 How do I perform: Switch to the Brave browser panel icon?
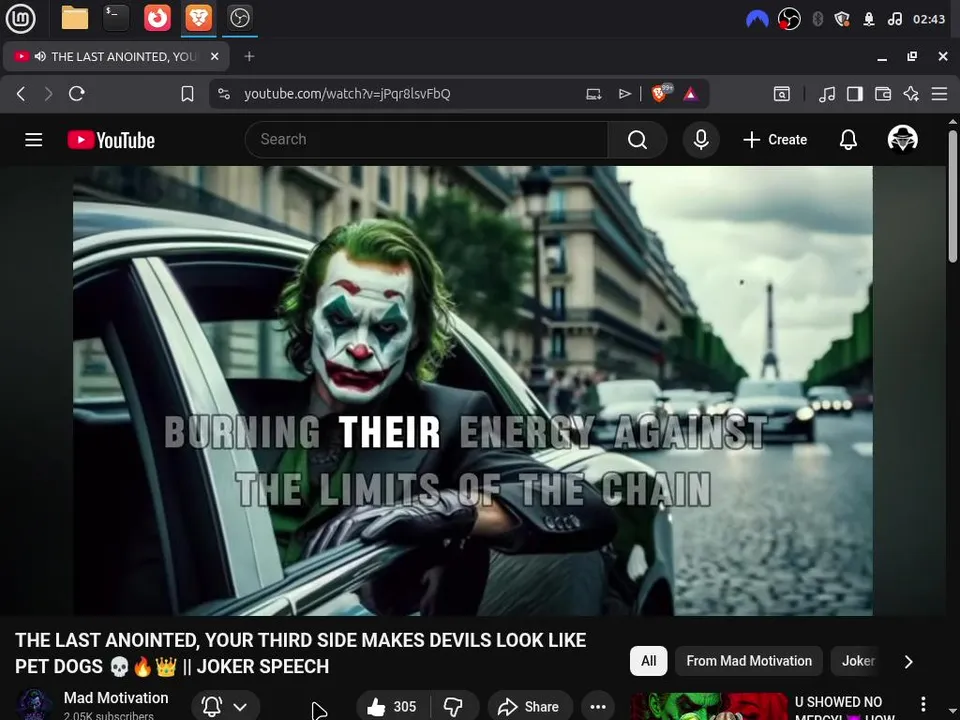198,18
